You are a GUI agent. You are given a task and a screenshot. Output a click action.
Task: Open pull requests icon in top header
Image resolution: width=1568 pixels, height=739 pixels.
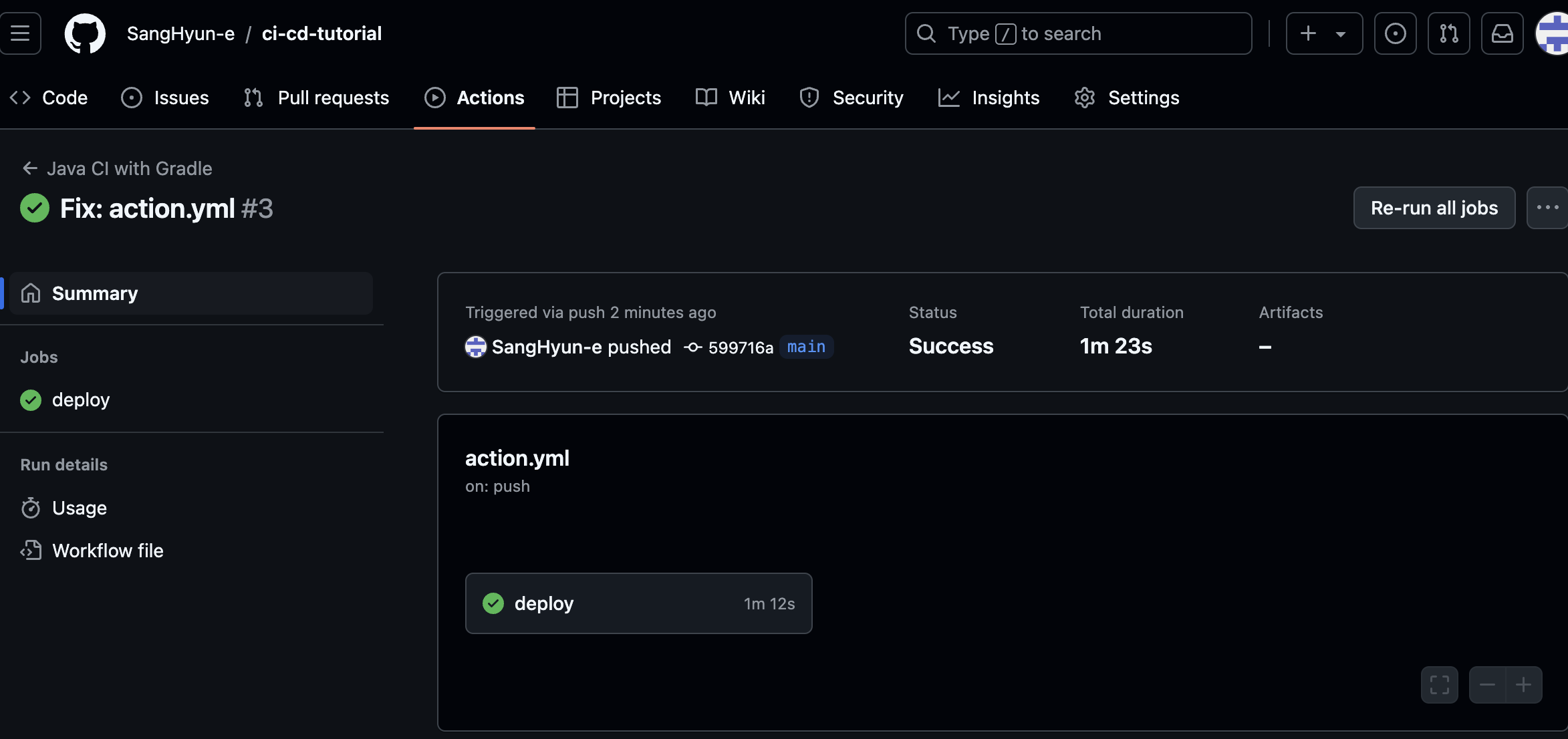click(1448, 33)
